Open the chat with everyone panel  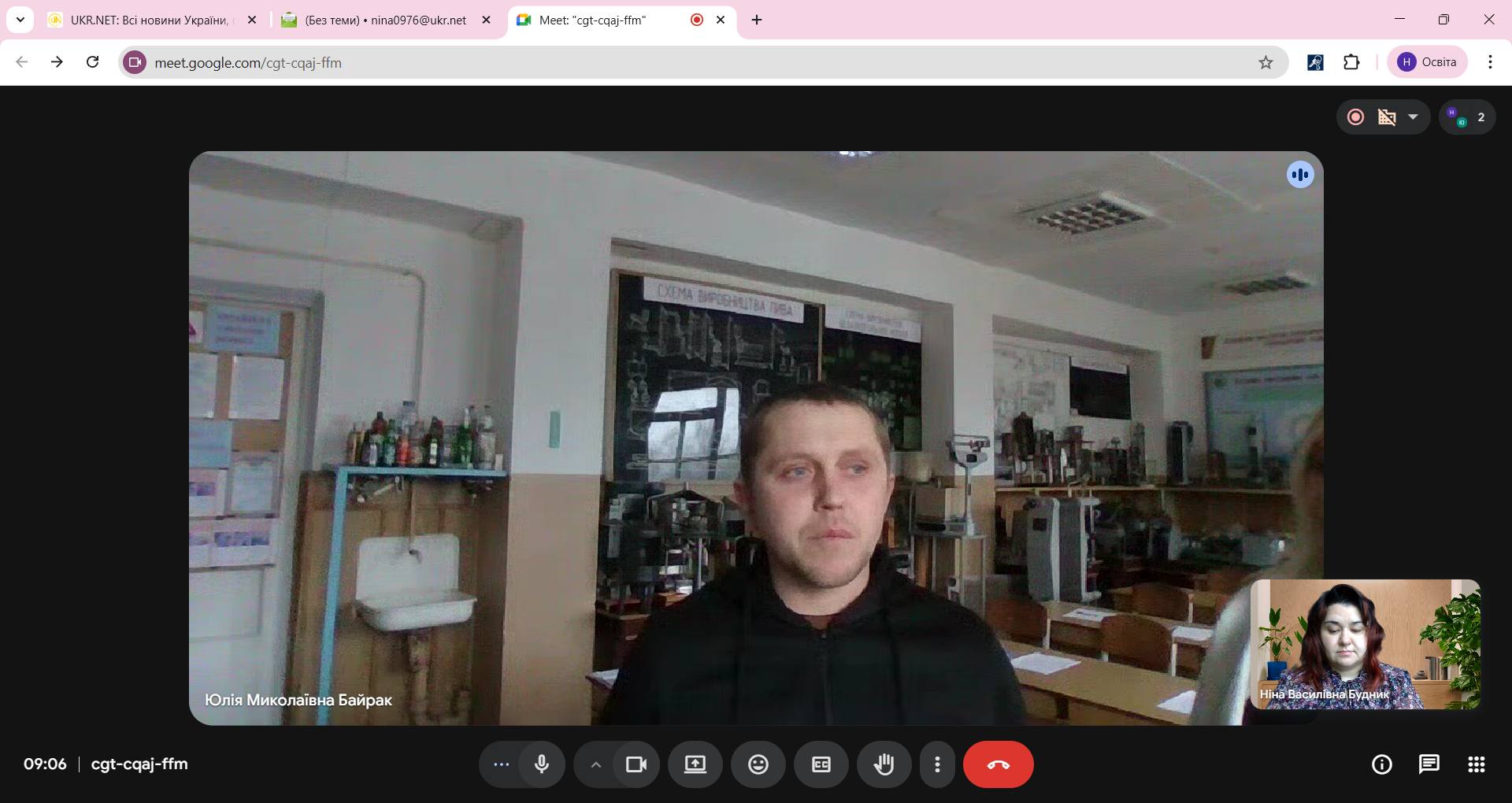tap(1429, 764)
